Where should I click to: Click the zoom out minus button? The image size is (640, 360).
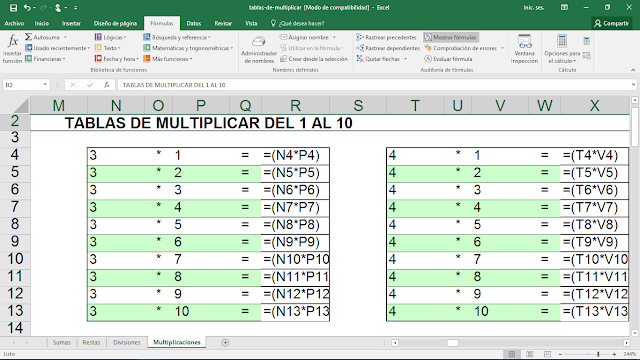[x=560, y=354]
